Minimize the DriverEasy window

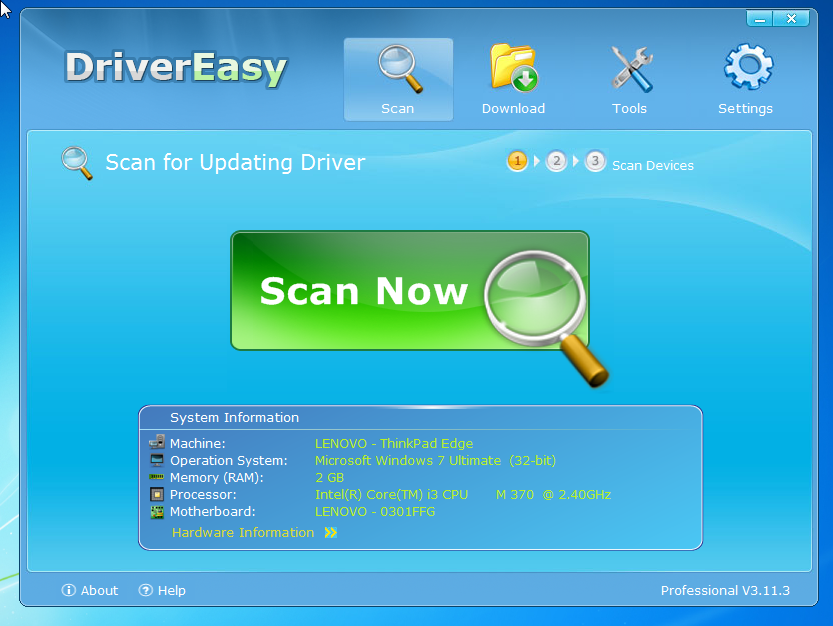tap(760, 19)
